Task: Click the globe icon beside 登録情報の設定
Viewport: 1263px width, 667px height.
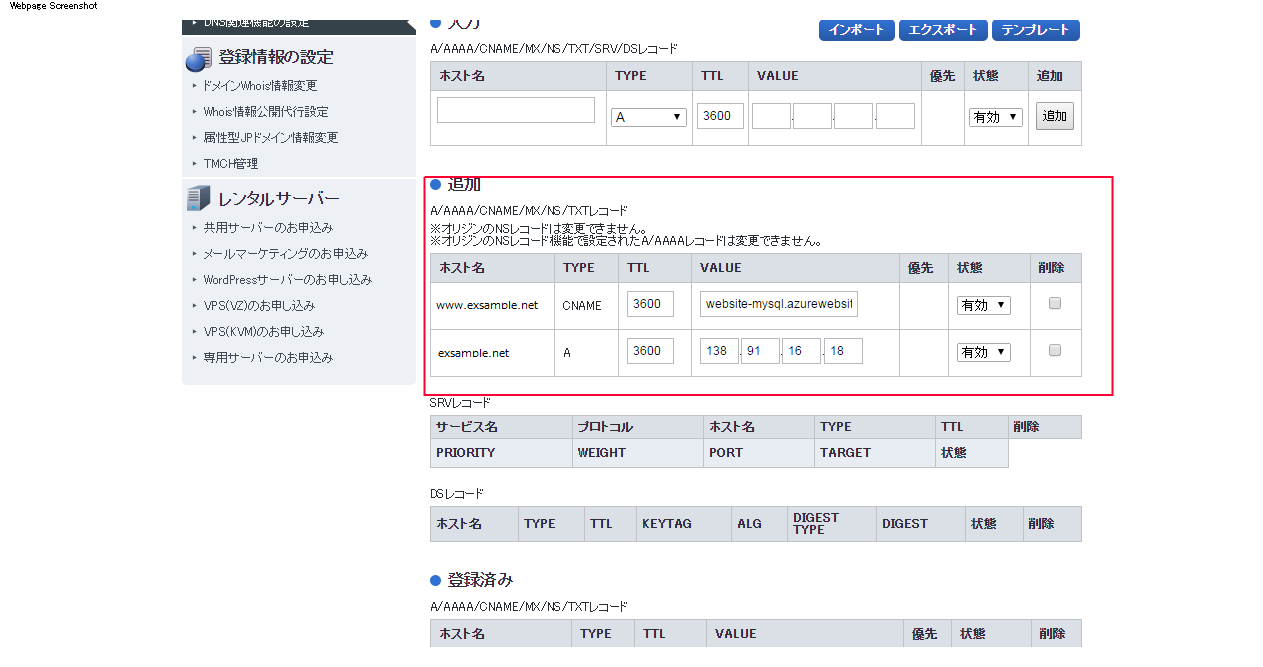Action: (198, 59)
